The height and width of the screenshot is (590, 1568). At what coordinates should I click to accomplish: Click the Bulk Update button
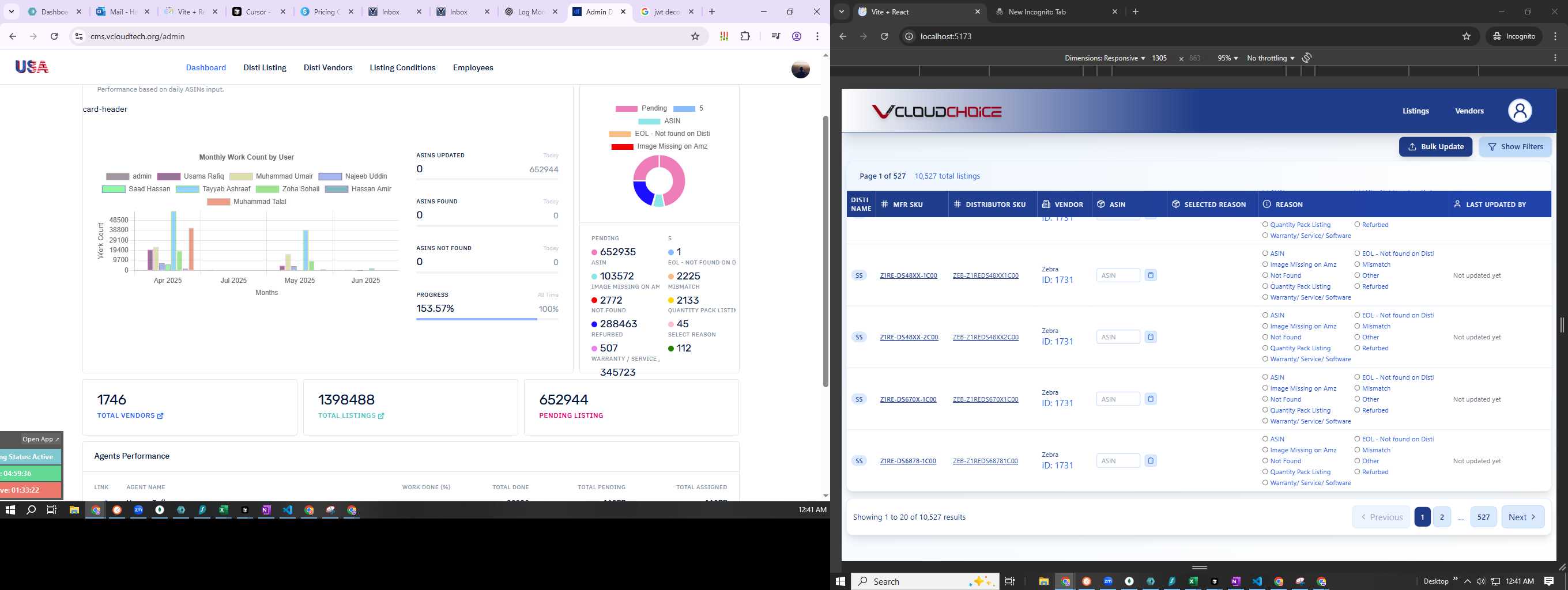[x=1435, y=146]
